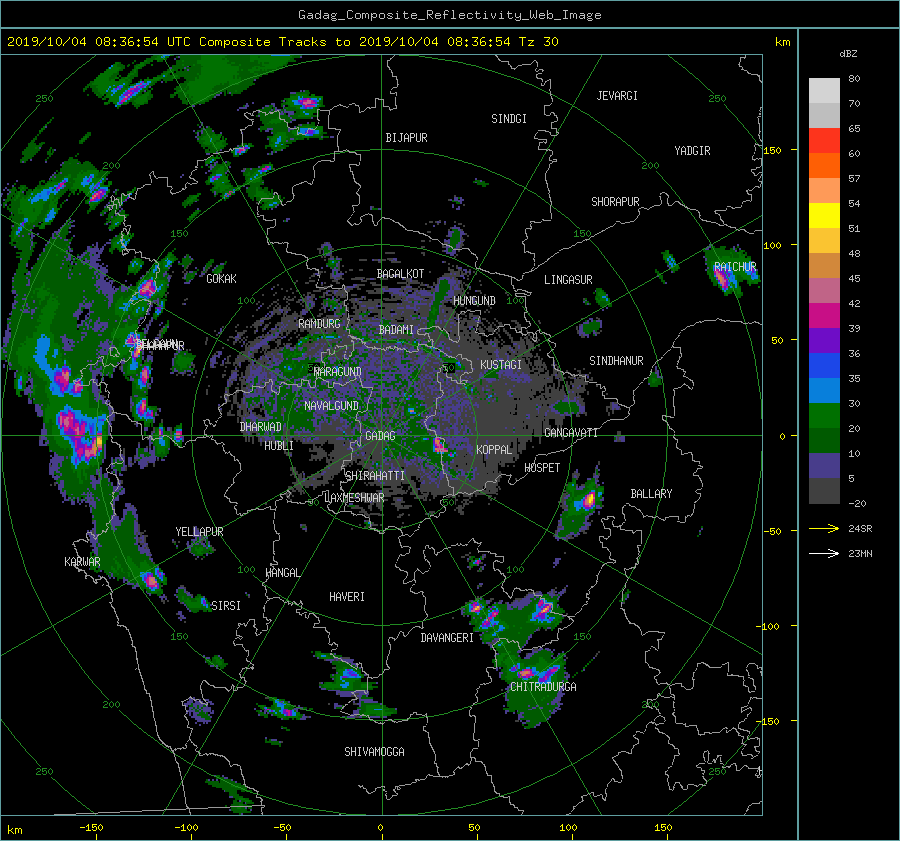Select the SIRSI label

pyautogui.click(x=226, y=606)
